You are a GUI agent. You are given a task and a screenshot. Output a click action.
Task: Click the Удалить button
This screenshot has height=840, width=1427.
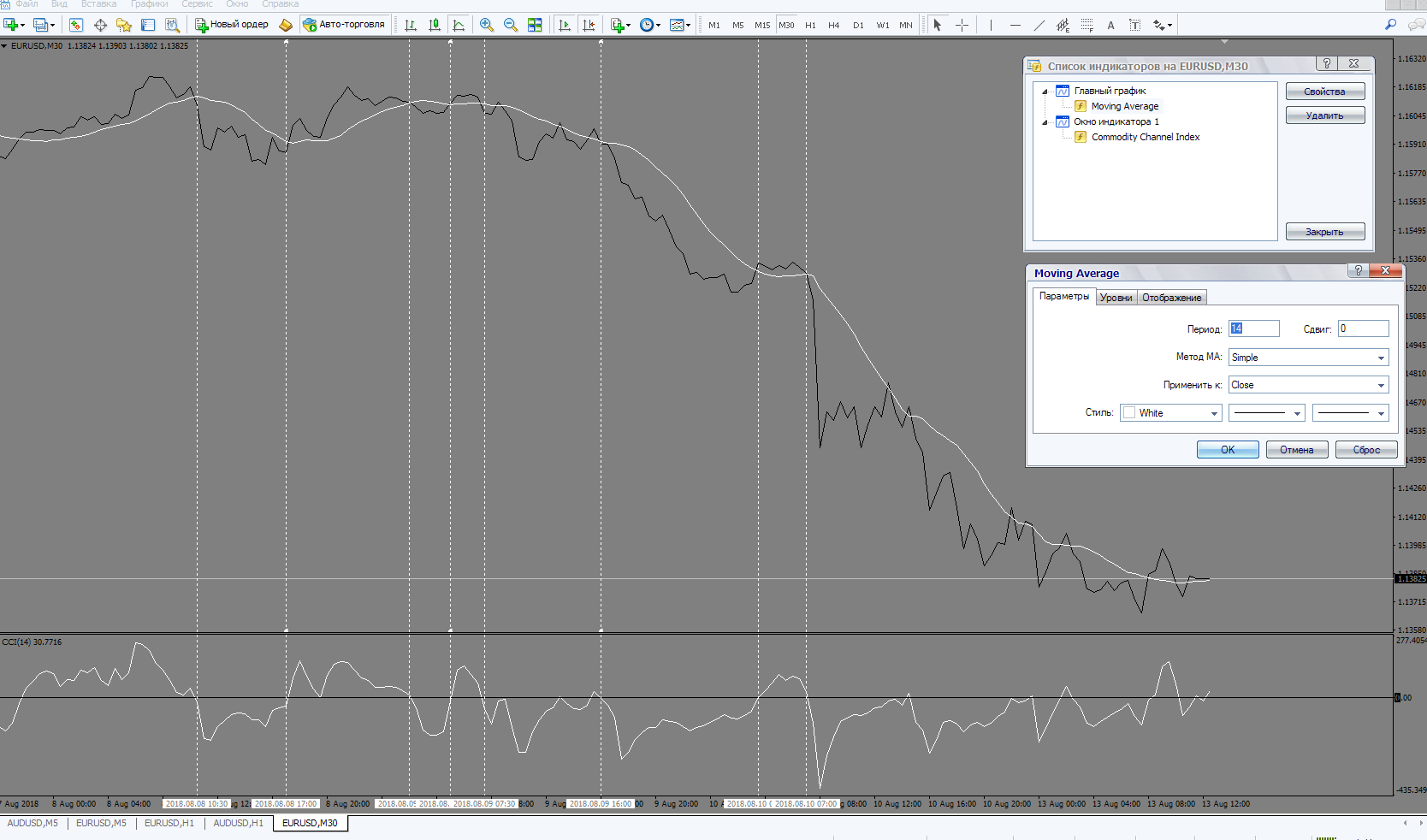pos(1325,115)
